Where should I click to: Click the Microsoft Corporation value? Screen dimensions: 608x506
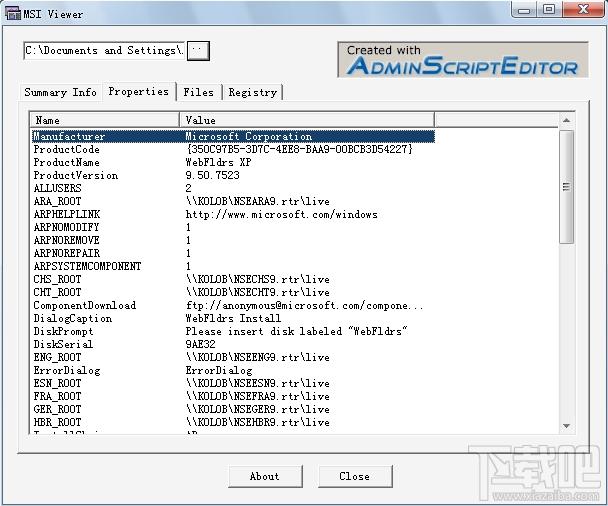249,136
